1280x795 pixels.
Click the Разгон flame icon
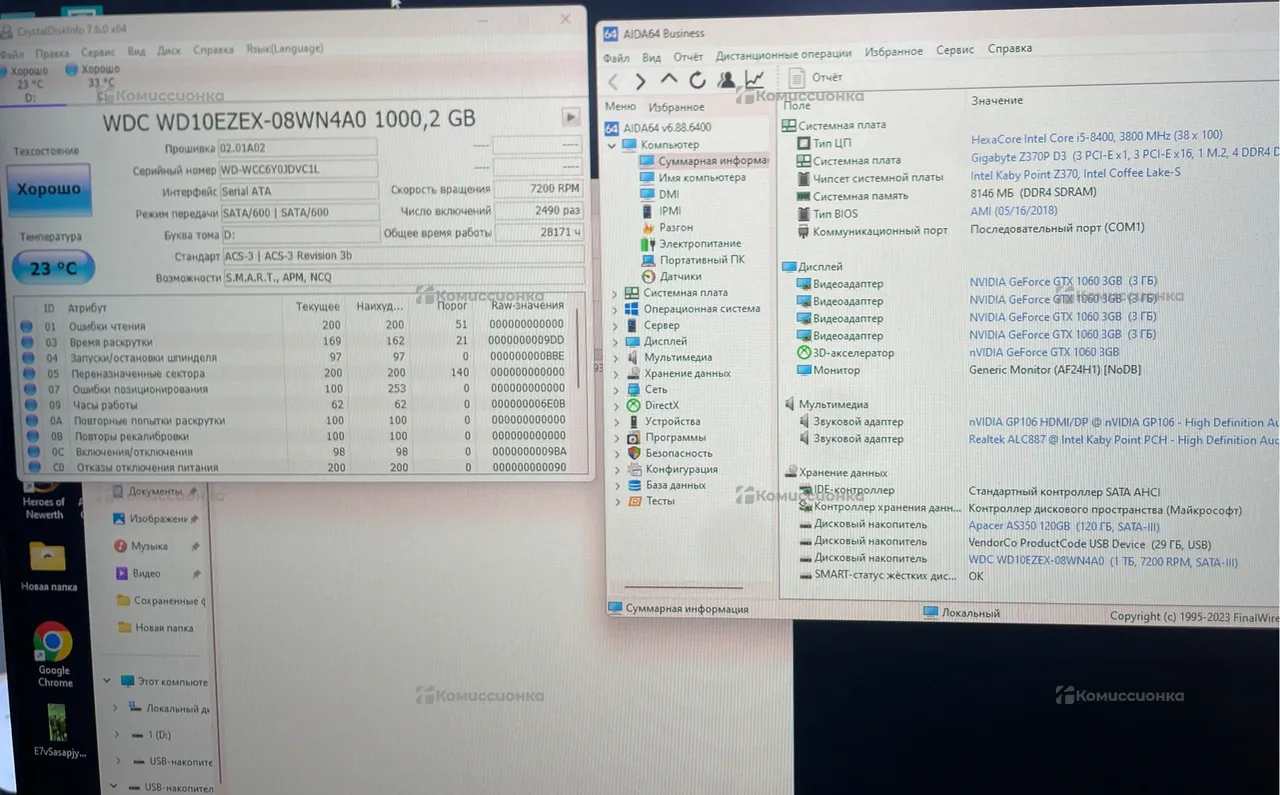tap(648, 228)
